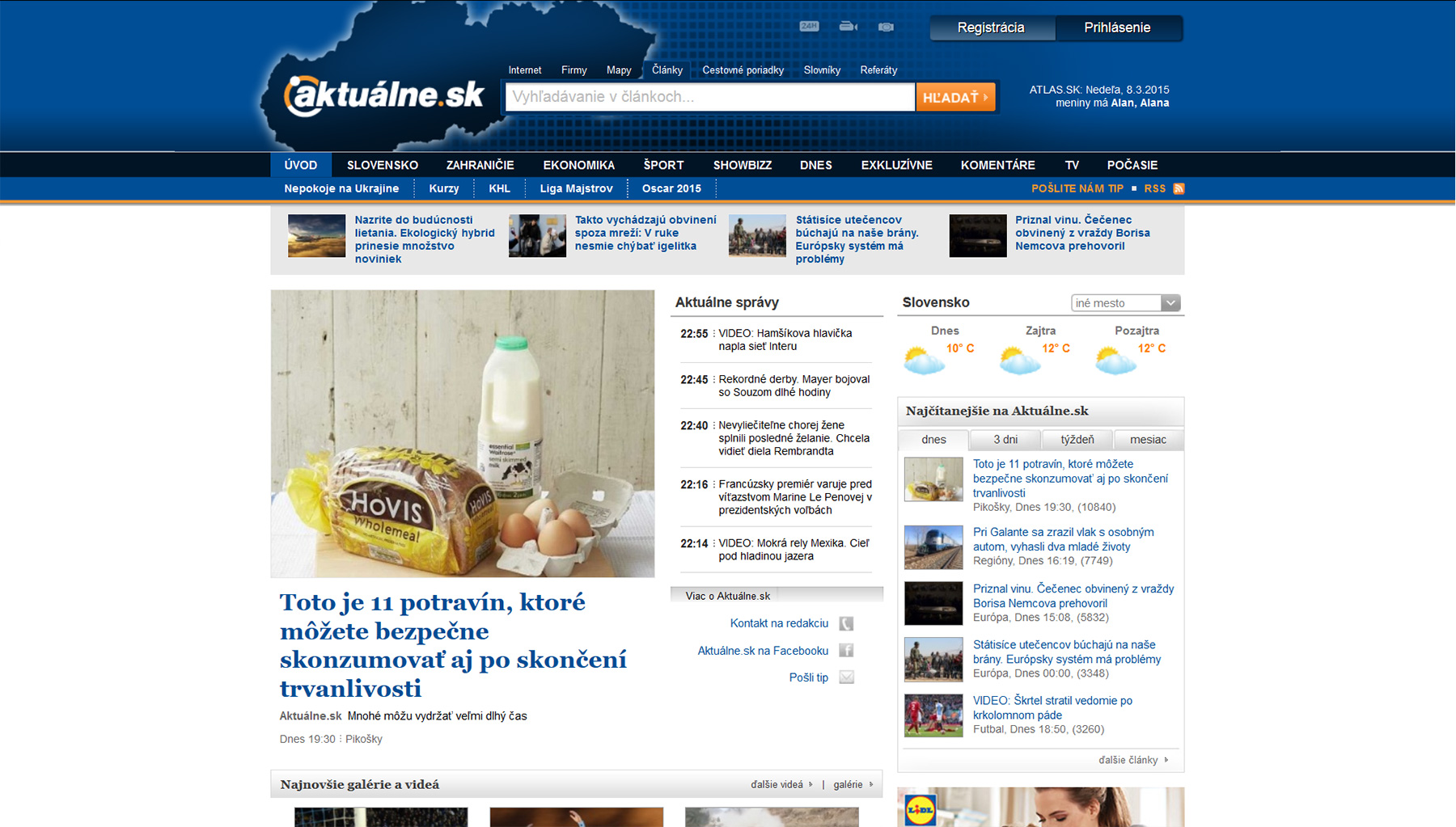This screenshot has width=1456, height=827.
Task: Select the Slovníky search category
Action: point(822,70)
